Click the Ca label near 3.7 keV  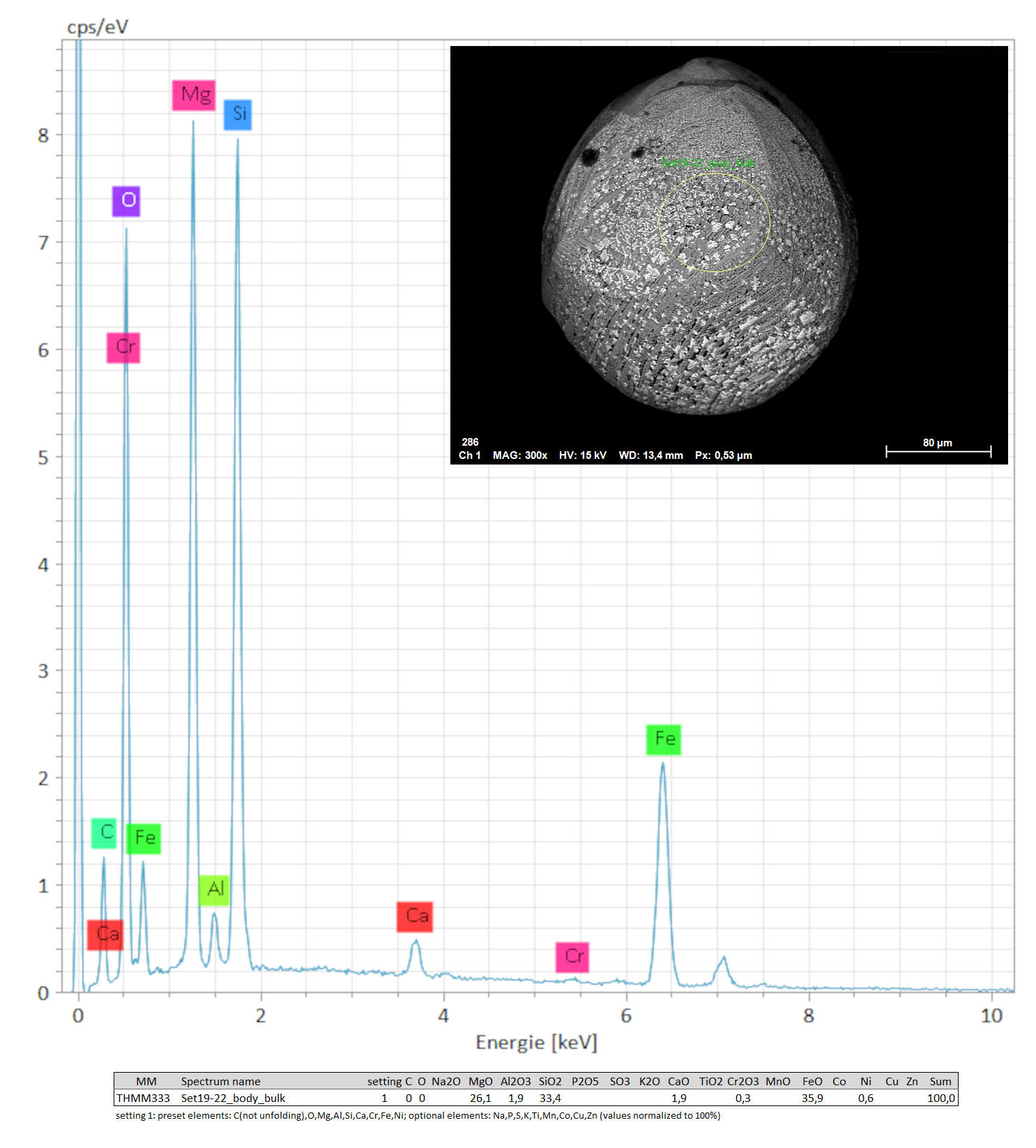coord(415,916)
